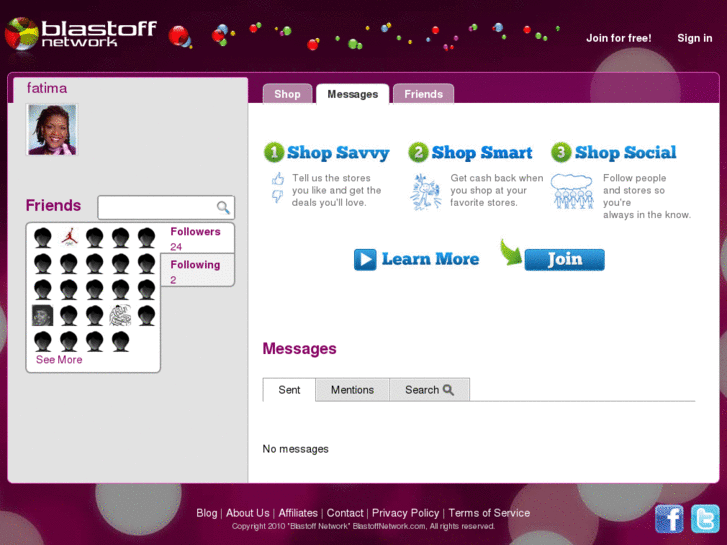This screenshot has width=727, height=545.
Task: Select the Following 2 tab
Action: pyautogui.click(x=198, y=271)
